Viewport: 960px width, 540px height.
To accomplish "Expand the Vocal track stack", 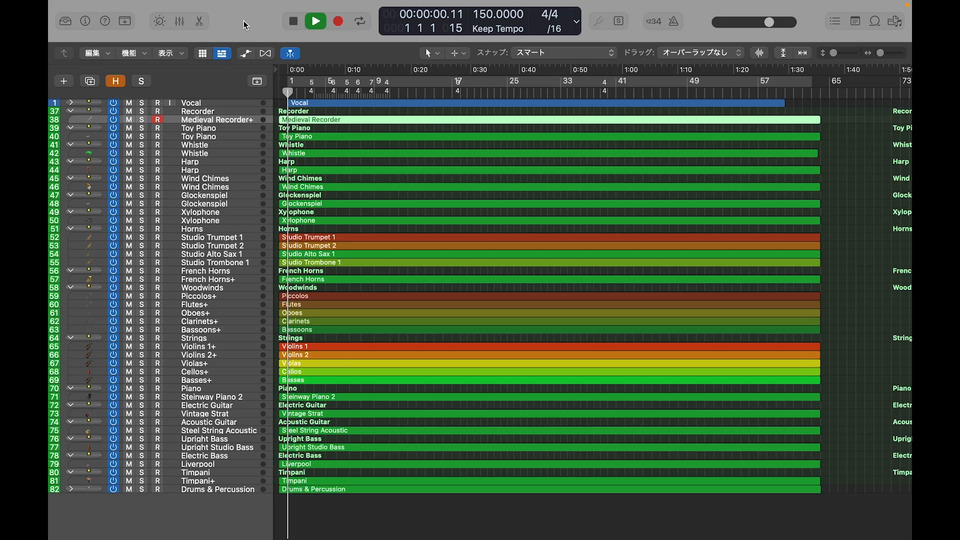I will (x=70, y=103).
